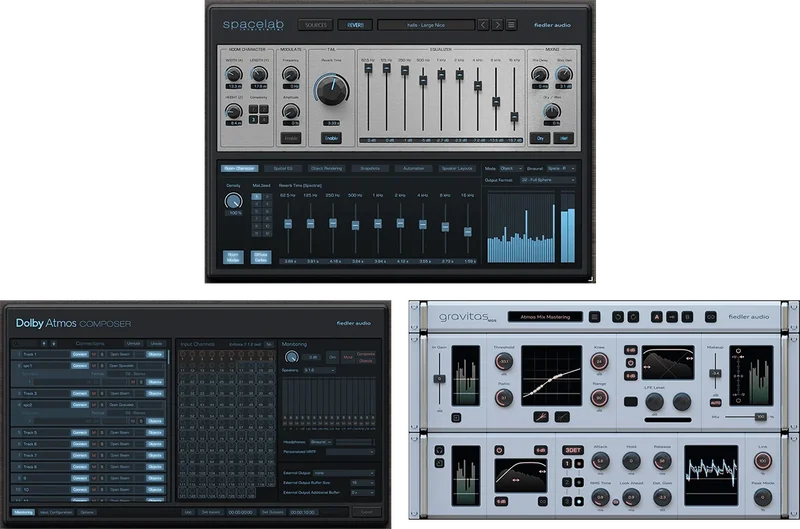
Task: Open the Mode dropdown in spacelab
Action: (511, 168)
